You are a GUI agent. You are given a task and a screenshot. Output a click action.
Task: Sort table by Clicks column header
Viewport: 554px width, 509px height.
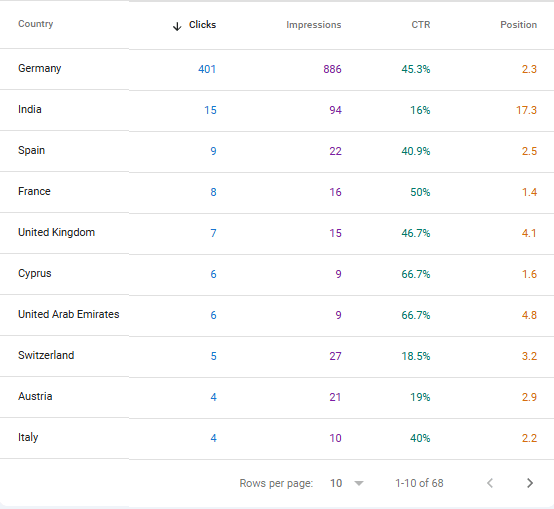point(202,25)
